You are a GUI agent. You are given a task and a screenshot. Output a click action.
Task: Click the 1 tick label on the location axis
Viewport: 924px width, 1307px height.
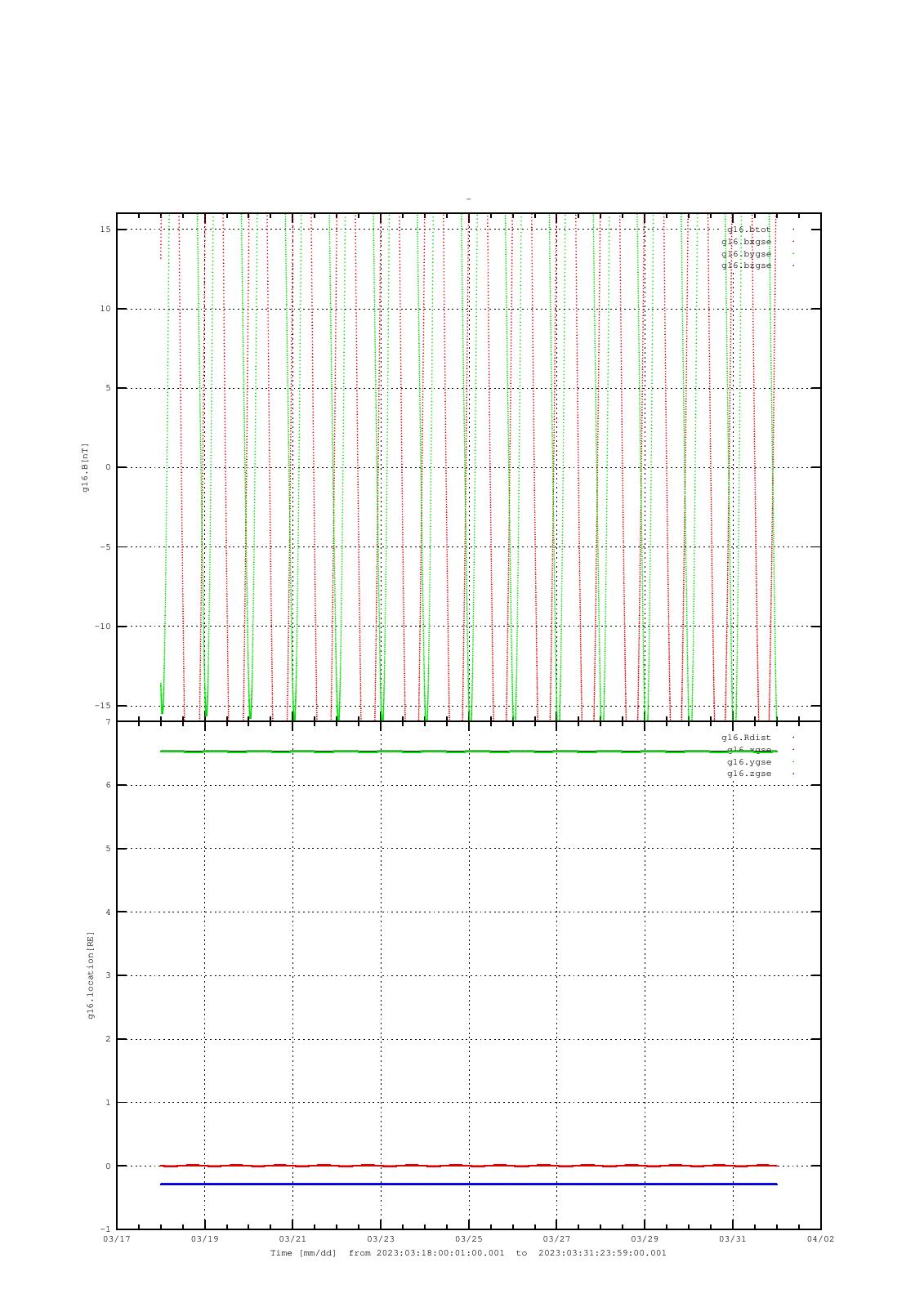tap(108, 1103)
